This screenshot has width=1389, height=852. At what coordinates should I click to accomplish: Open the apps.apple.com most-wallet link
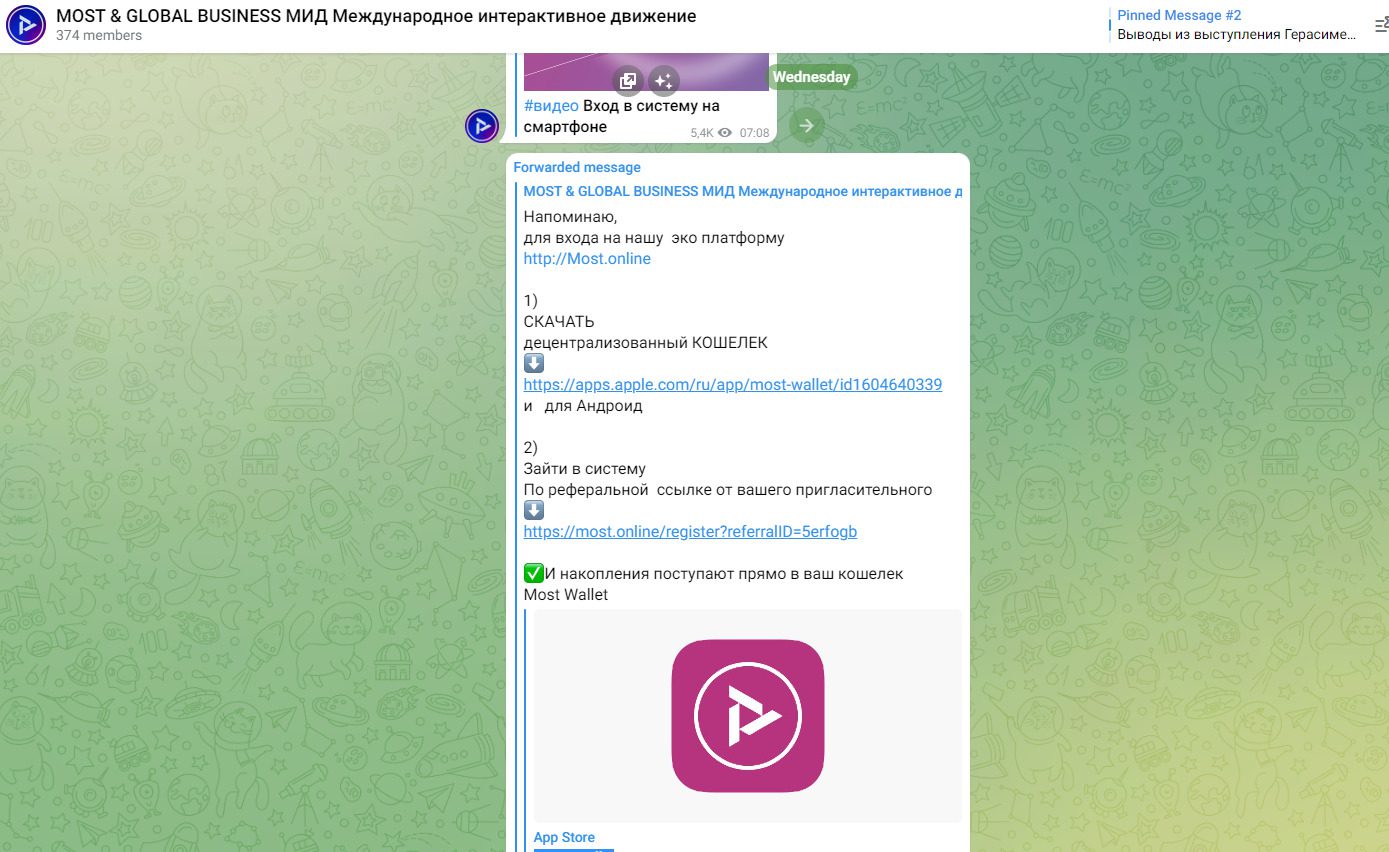(733, 385)
